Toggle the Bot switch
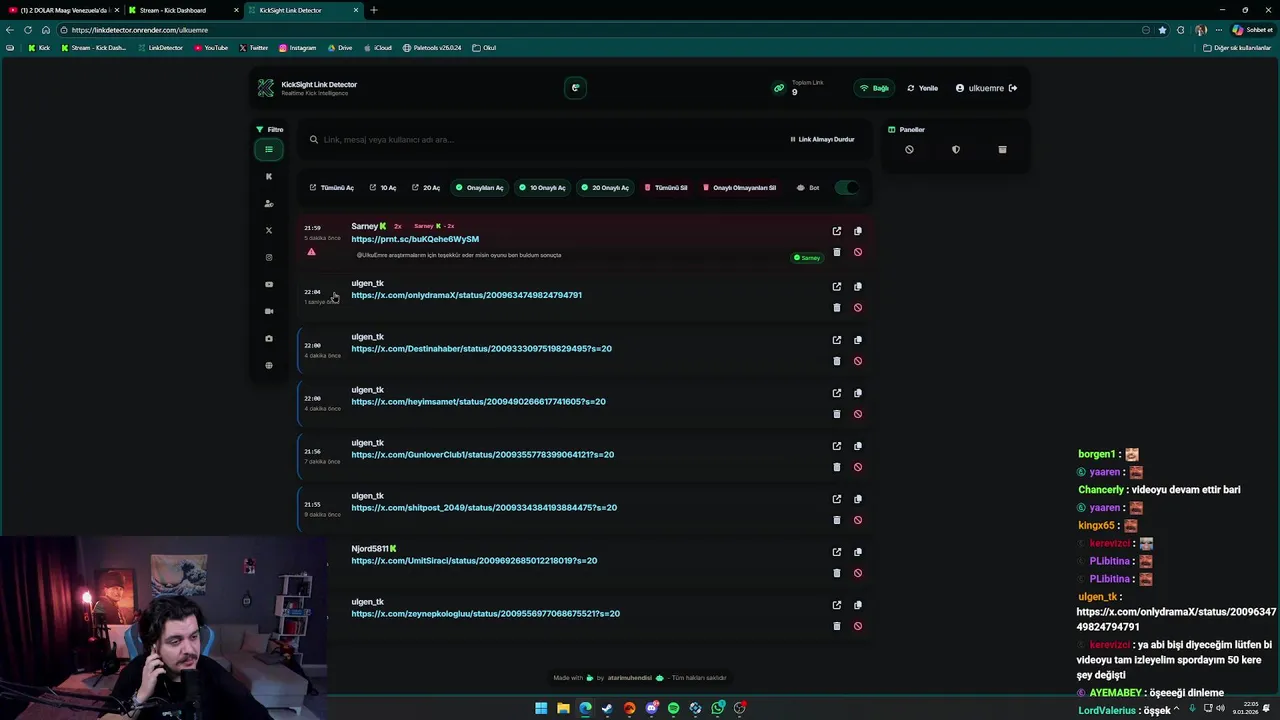Image resolution: width=1280 pixels, height=720 pixels. coord(847,187)
